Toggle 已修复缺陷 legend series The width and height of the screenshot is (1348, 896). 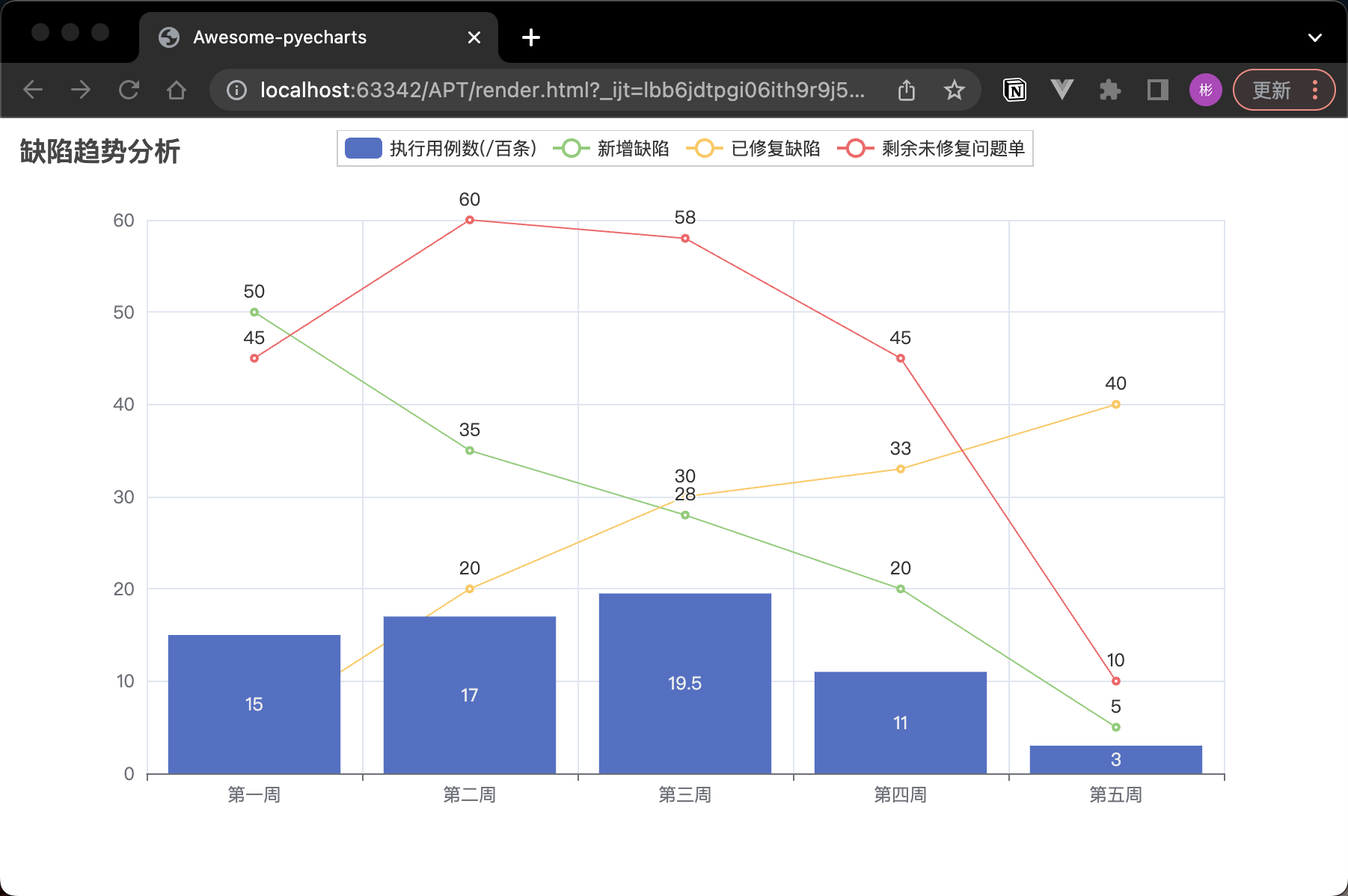753,149
